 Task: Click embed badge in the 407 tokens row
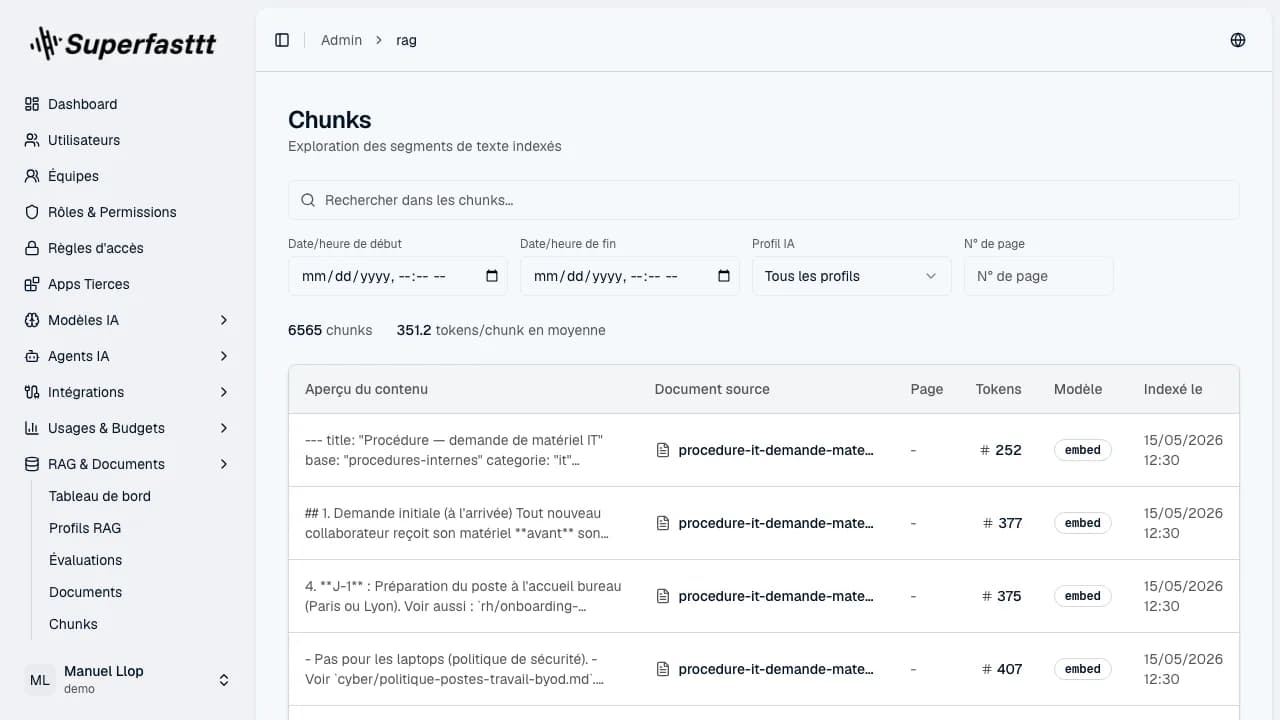(x=1082, y=669)
